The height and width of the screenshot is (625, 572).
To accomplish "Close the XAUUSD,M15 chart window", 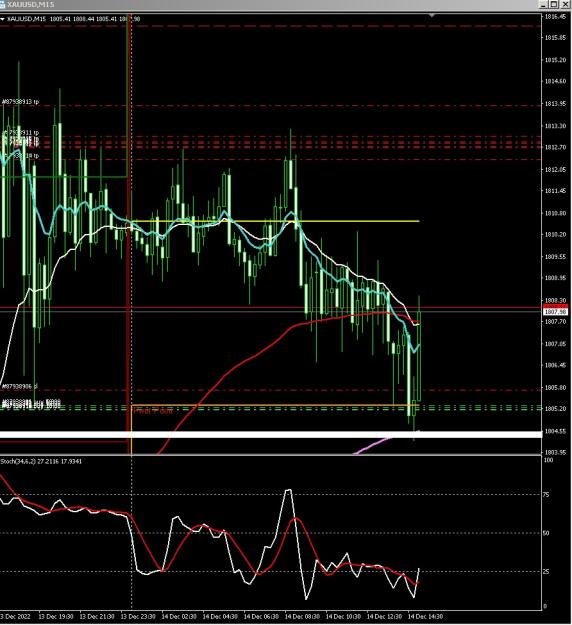I will [x=565, y=4].
